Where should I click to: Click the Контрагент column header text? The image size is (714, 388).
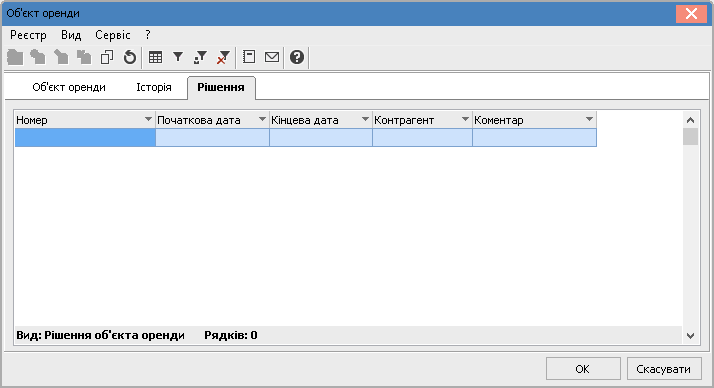(404, 120)
